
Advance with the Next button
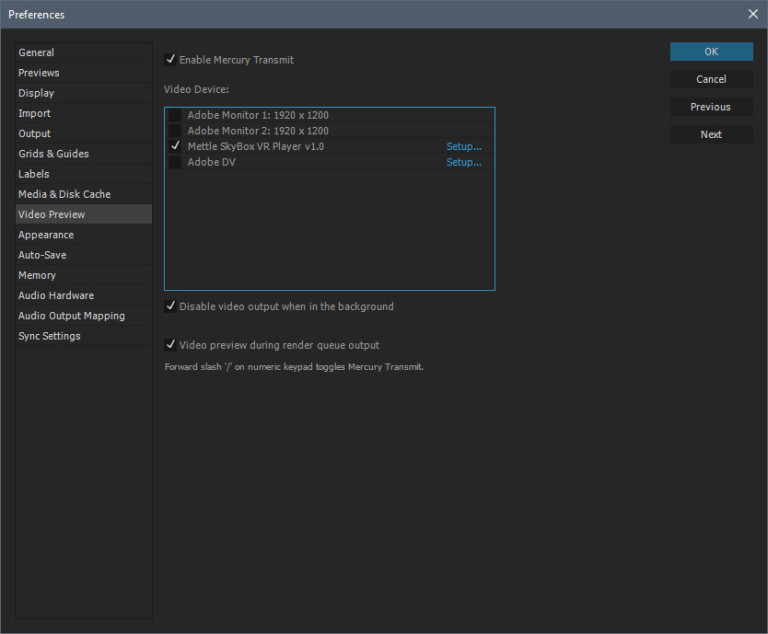click(711, 135)
